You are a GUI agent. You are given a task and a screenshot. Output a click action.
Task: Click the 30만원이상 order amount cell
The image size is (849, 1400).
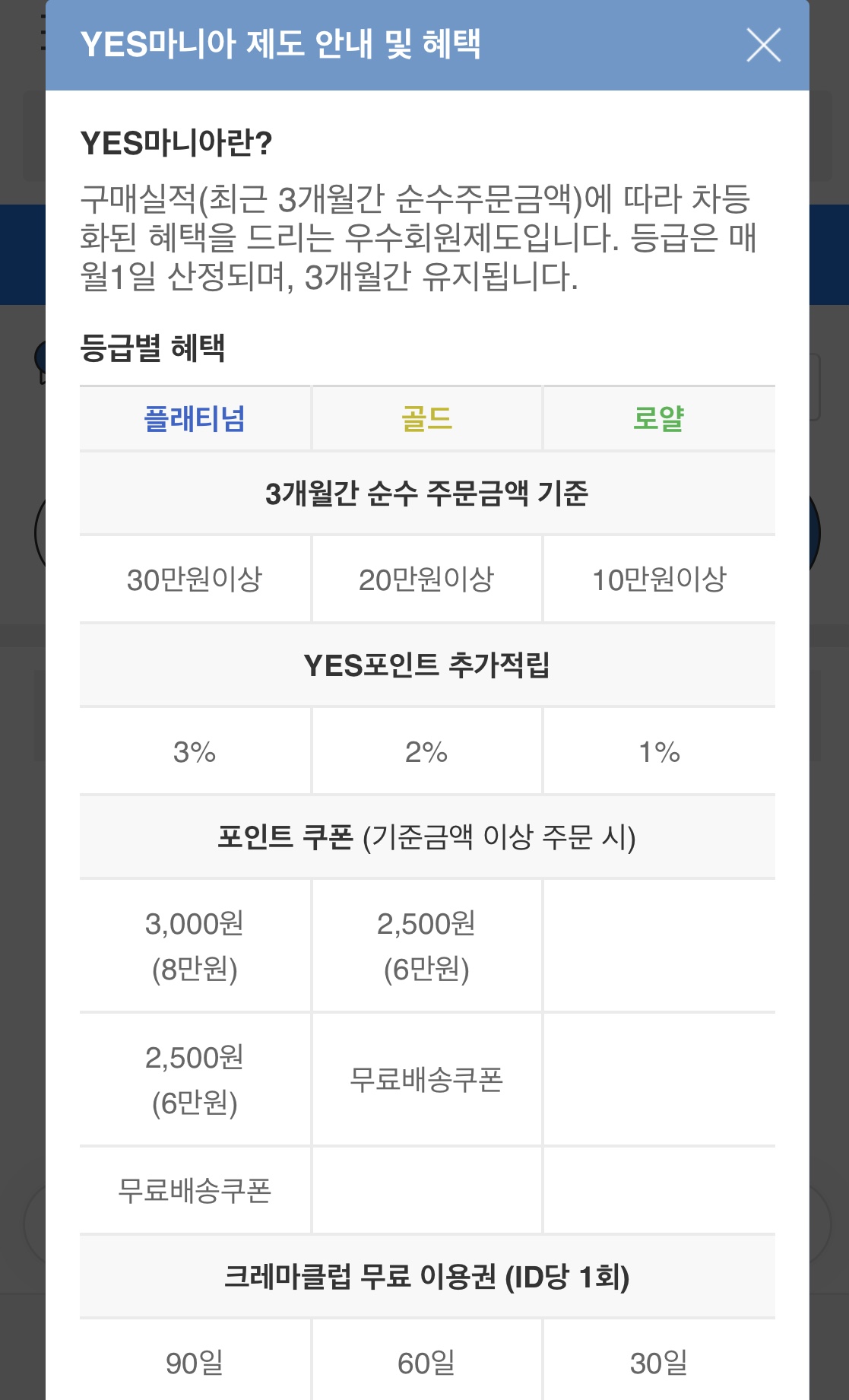coord(195,579)
